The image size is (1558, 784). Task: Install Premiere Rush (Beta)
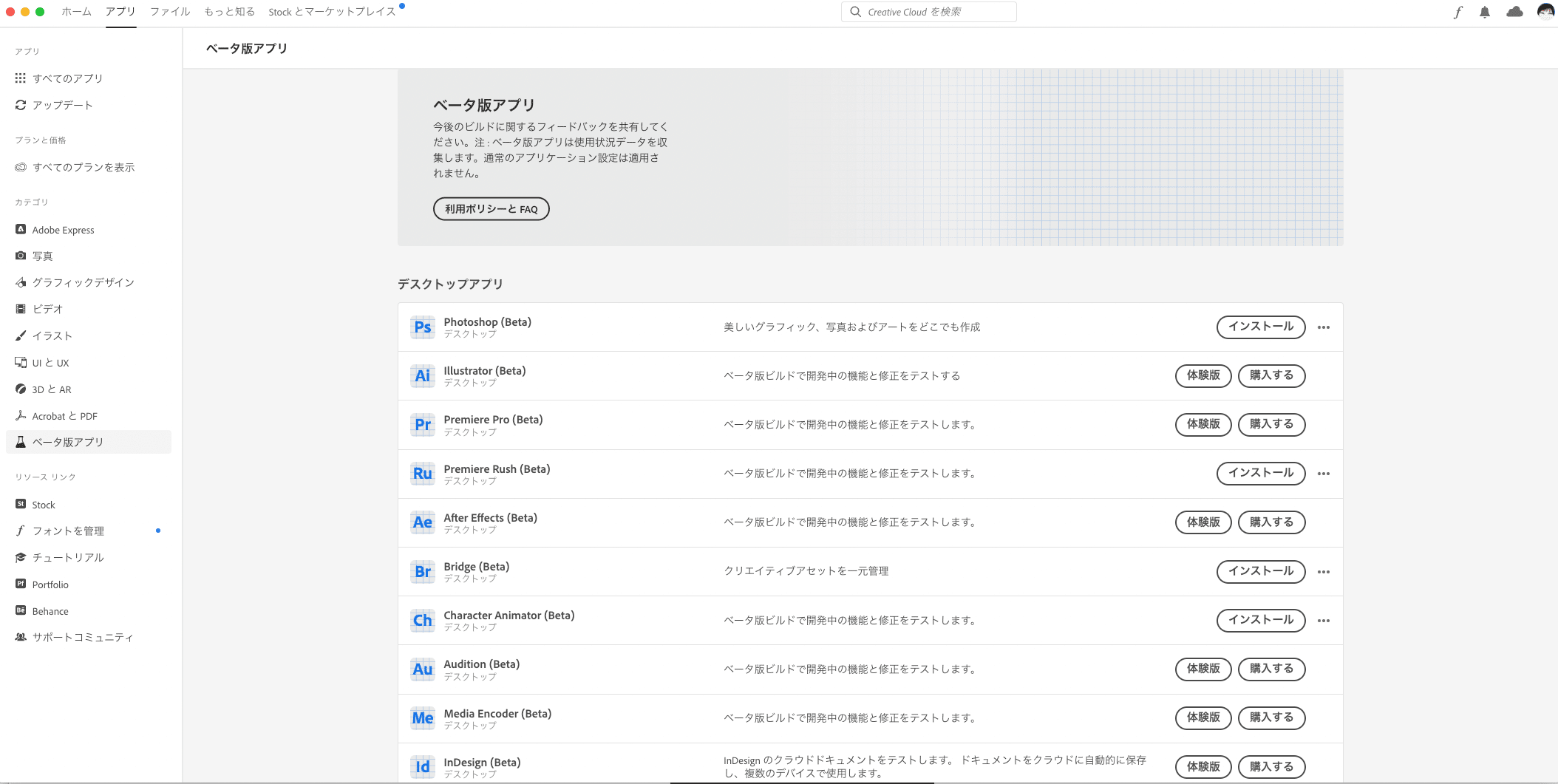tap(1261, 473)
